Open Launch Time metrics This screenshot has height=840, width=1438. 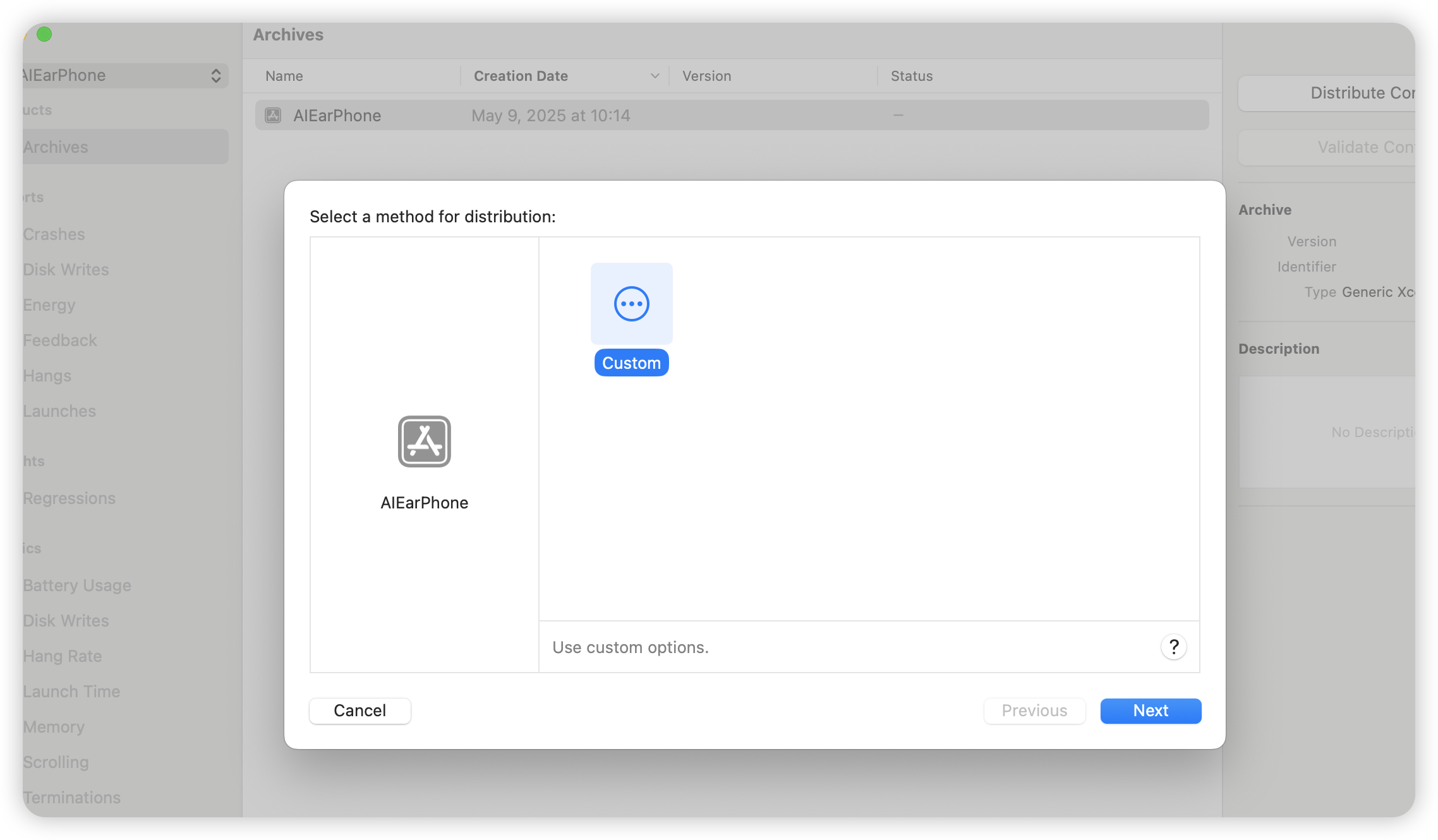pyautogui.click(x=71, y=692)
